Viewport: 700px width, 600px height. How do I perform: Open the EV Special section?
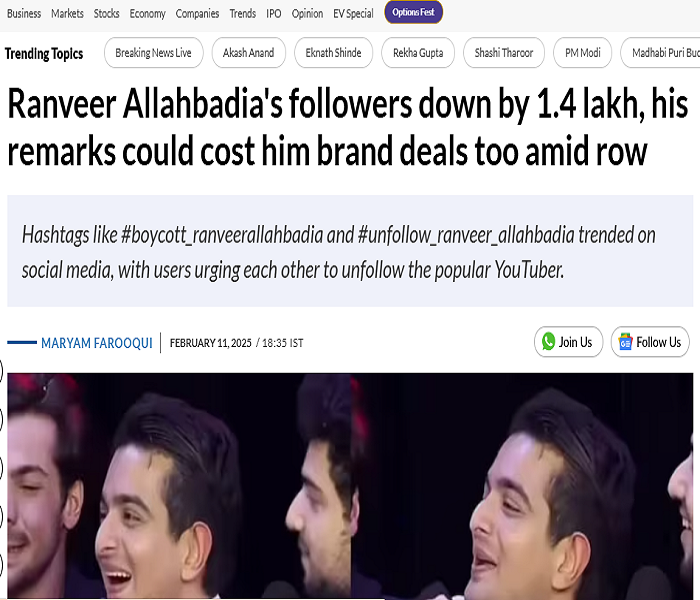[x=353, y=14]
